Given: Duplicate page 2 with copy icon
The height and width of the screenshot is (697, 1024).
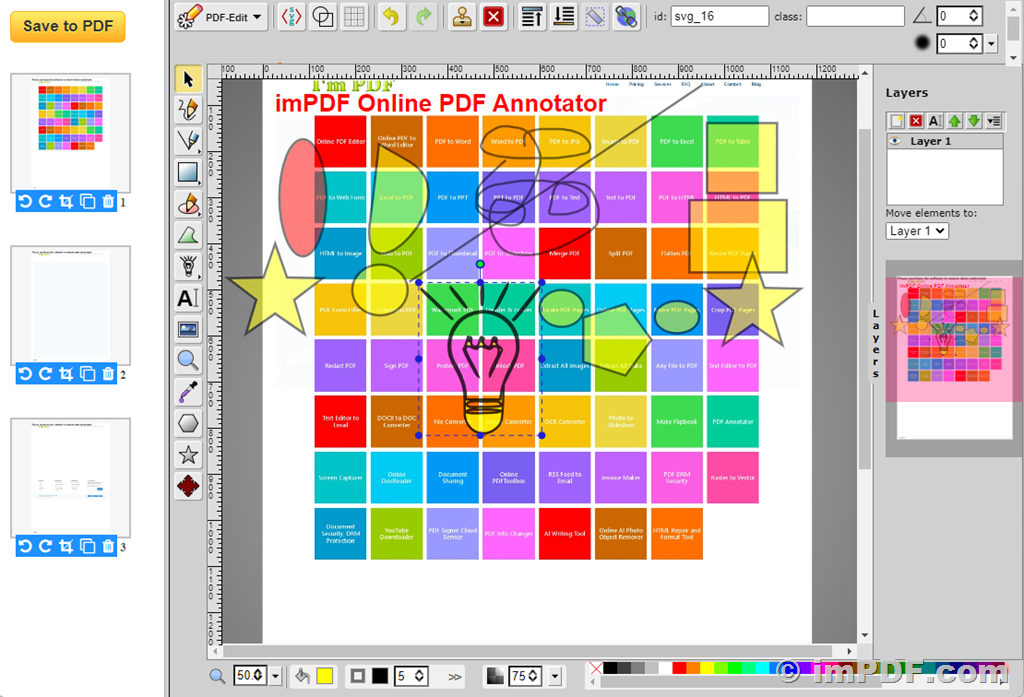Looking at the screenshot, I should click(88, 374).
